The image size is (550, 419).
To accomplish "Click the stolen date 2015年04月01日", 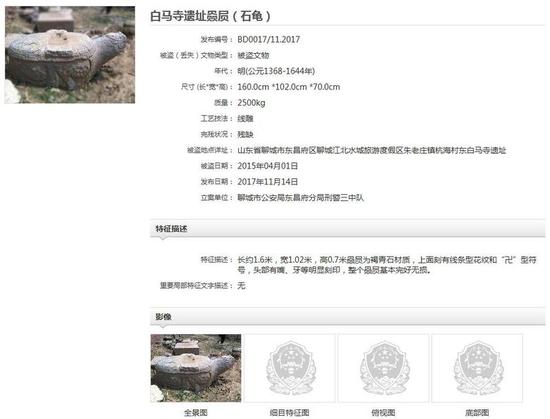I will pyautogui.click(x=268, y=166).
